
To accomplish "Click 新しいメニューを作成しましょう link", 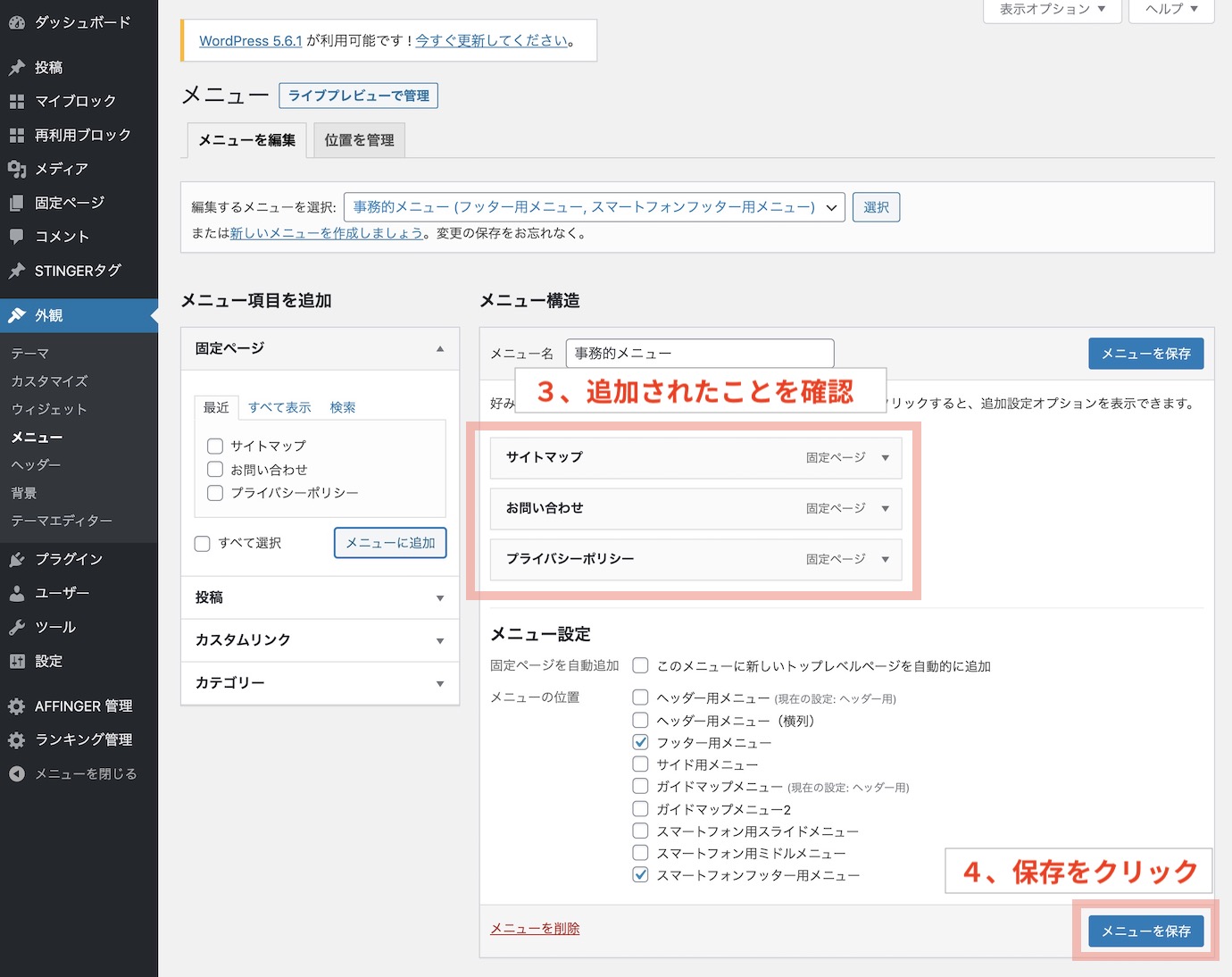I will [x=327, y=233].
